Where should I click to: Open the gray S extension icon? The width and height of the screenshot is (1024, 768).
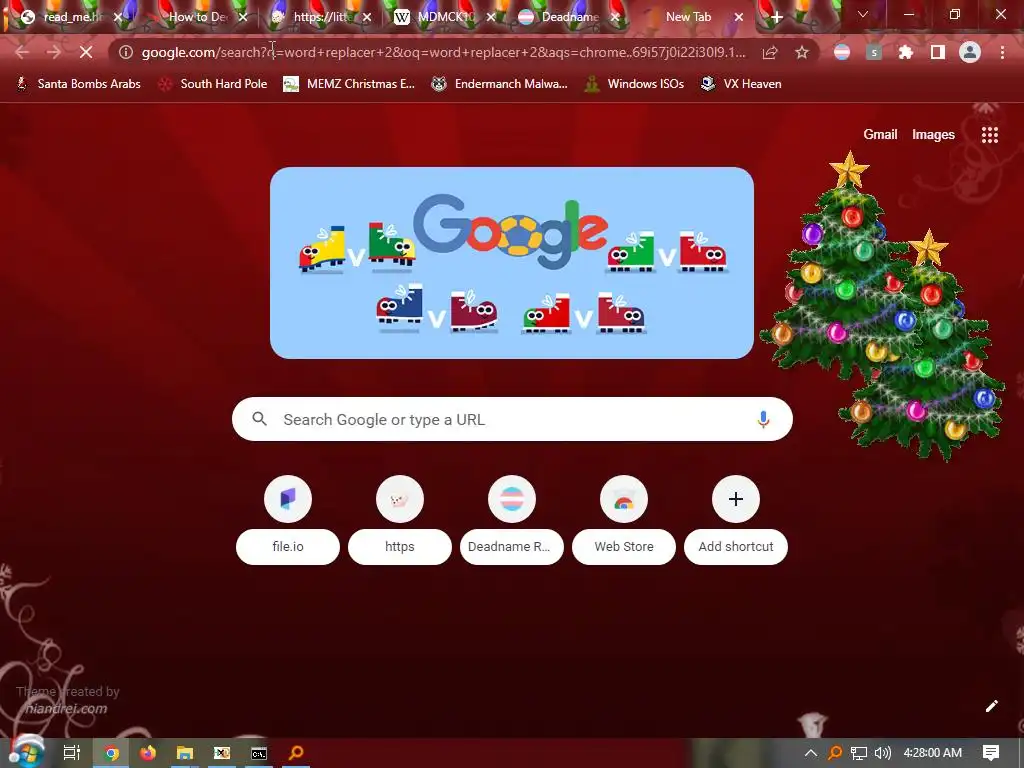pyautogui.click(x=874, y=52)
